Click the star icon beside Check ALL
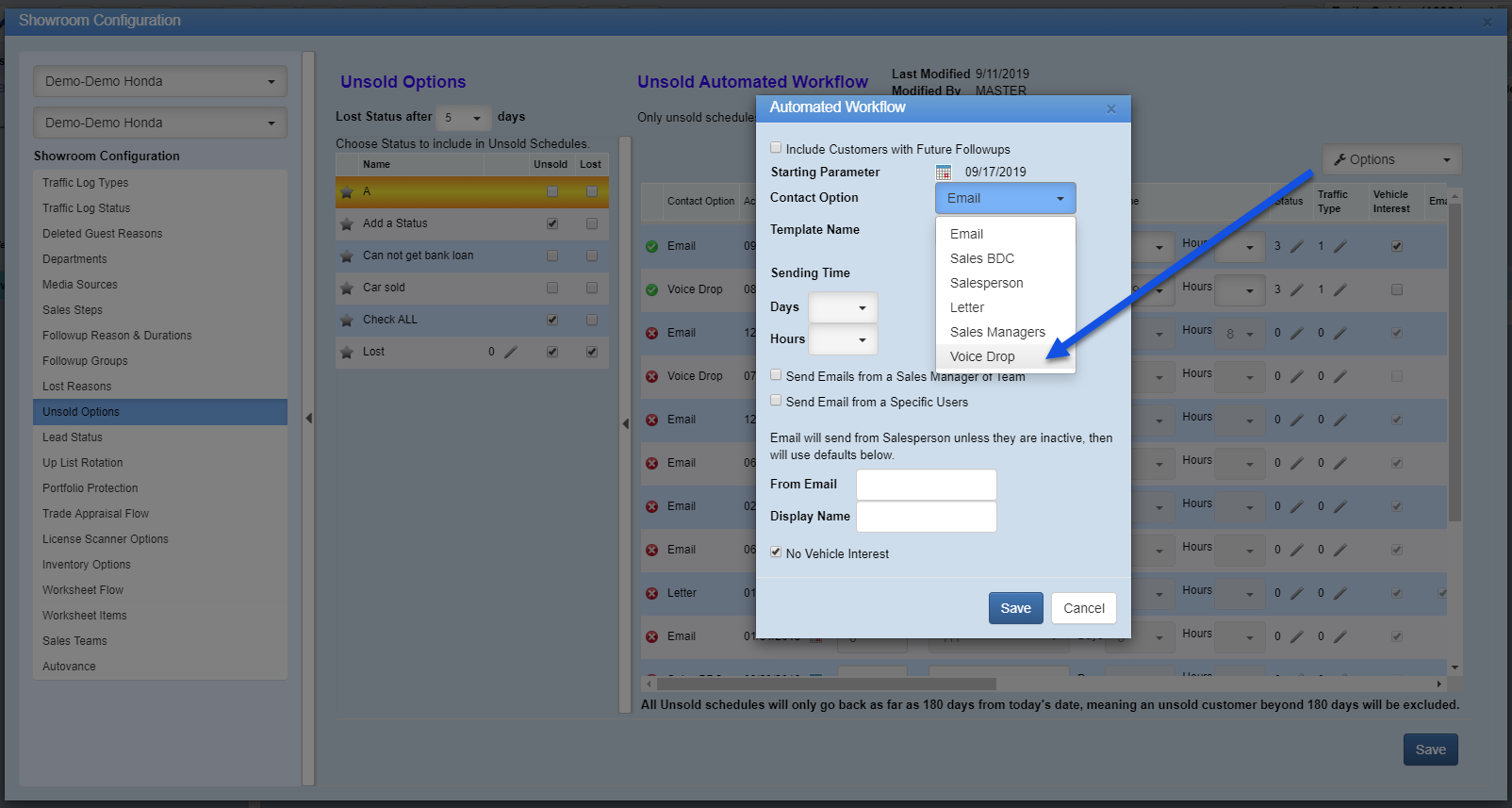The image size is (1512, 808). (347, 321)
